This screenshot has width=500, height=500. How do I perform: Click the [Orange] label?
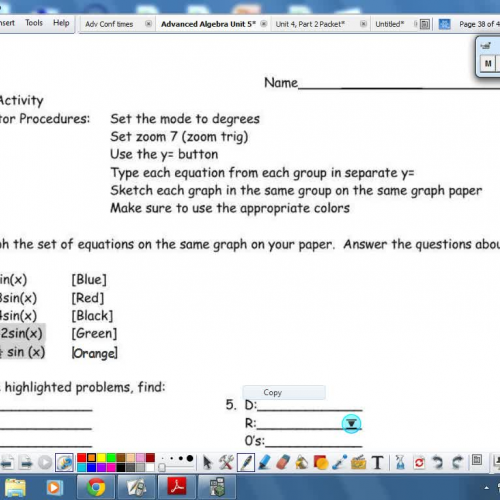[x=95, y=353]
